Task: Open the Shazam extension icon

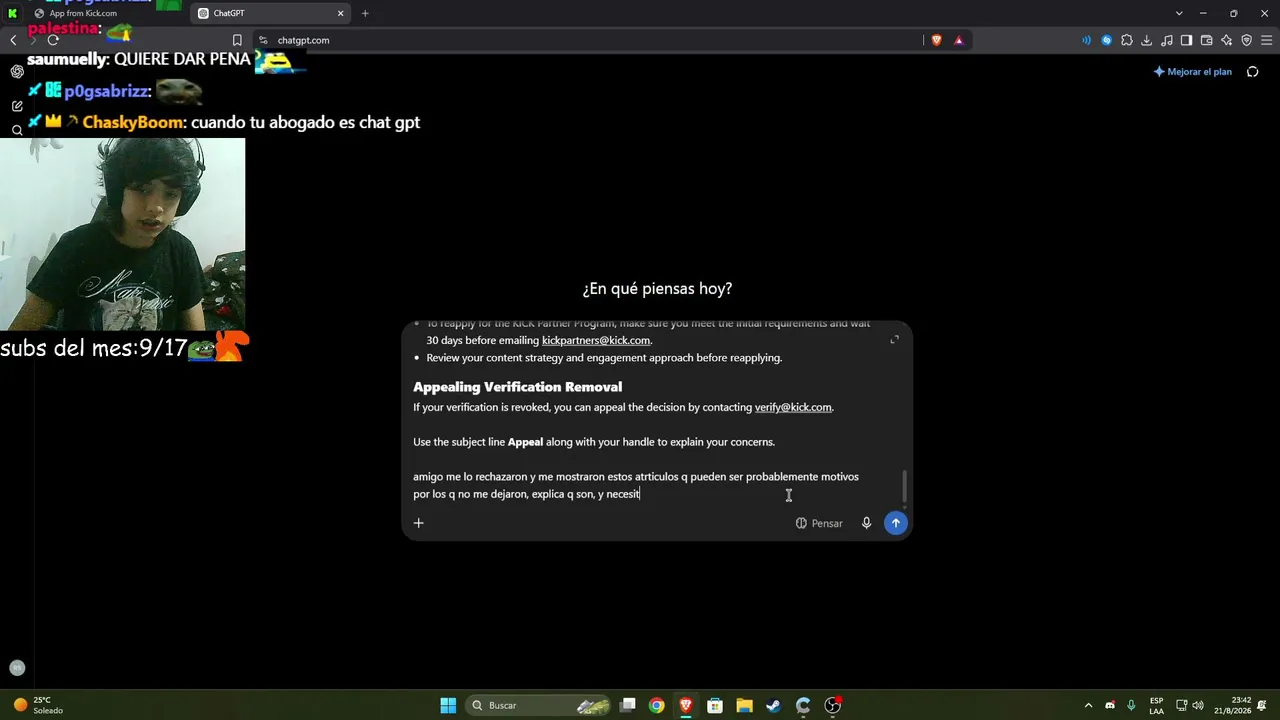Action: [x=1107, y=40]
